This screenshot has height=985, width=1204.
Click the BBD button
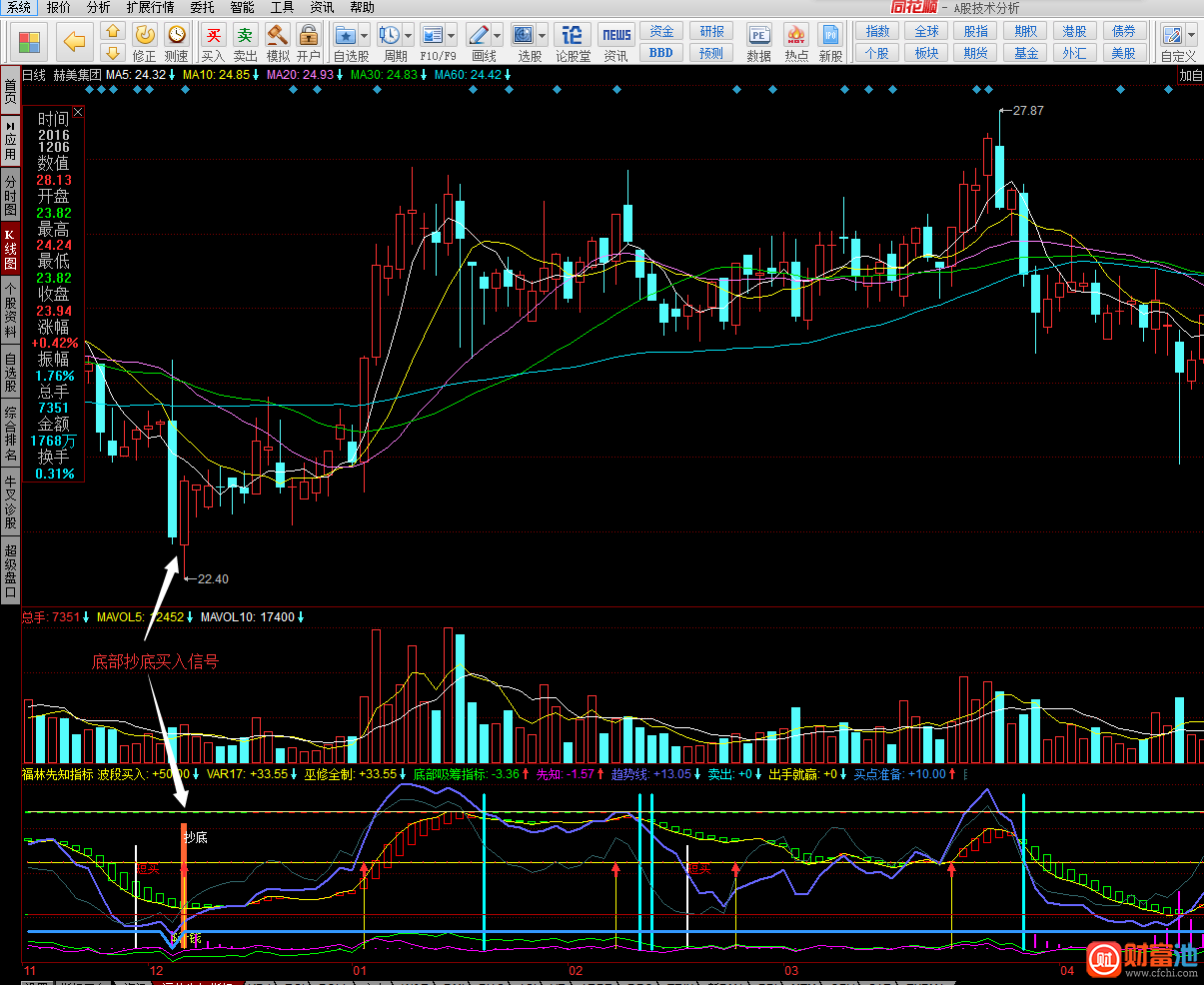(x=661, y=53)
